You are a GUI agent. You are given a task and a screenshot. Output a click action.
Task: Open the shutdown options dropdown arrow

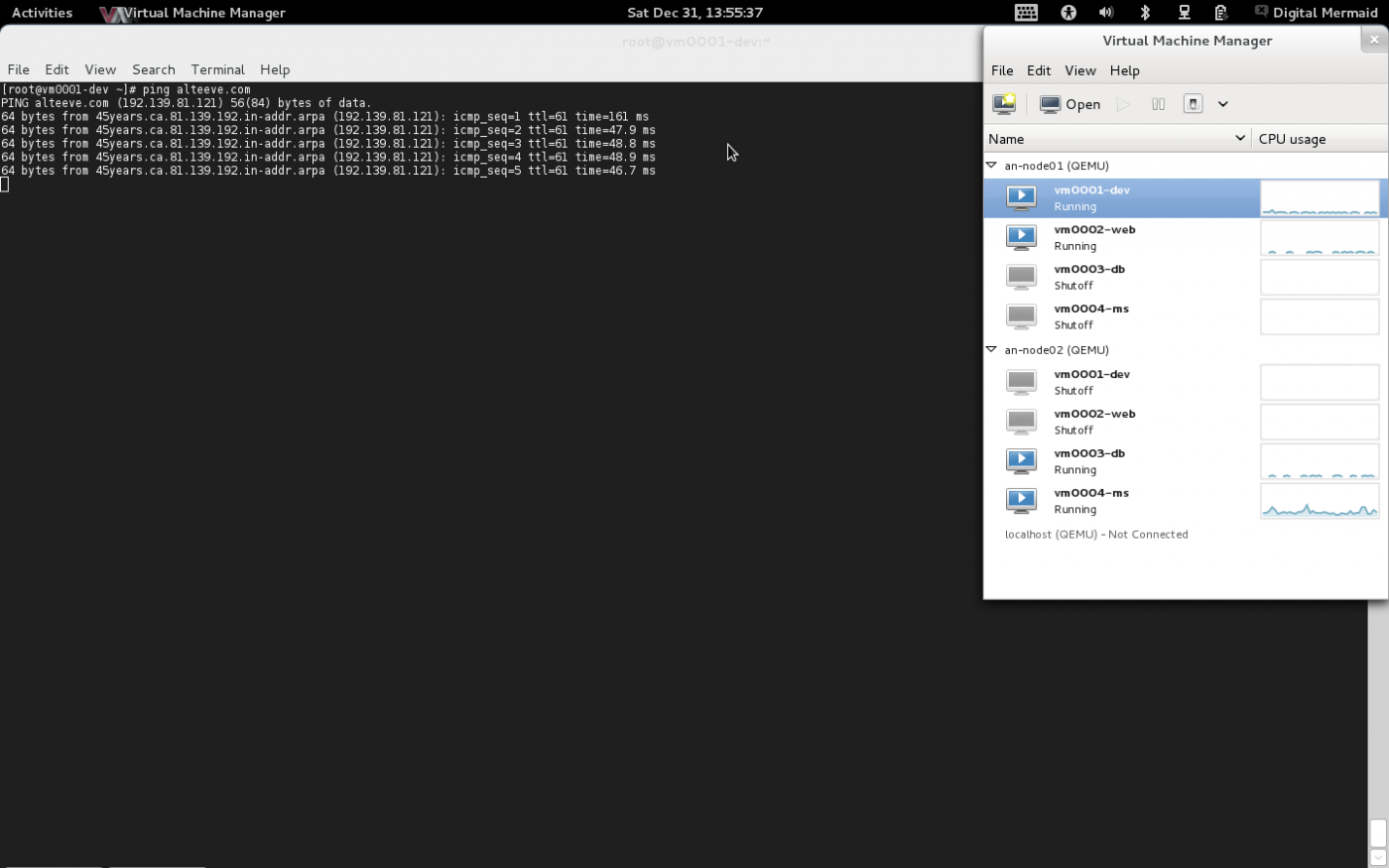click(x=1223, y=104)
